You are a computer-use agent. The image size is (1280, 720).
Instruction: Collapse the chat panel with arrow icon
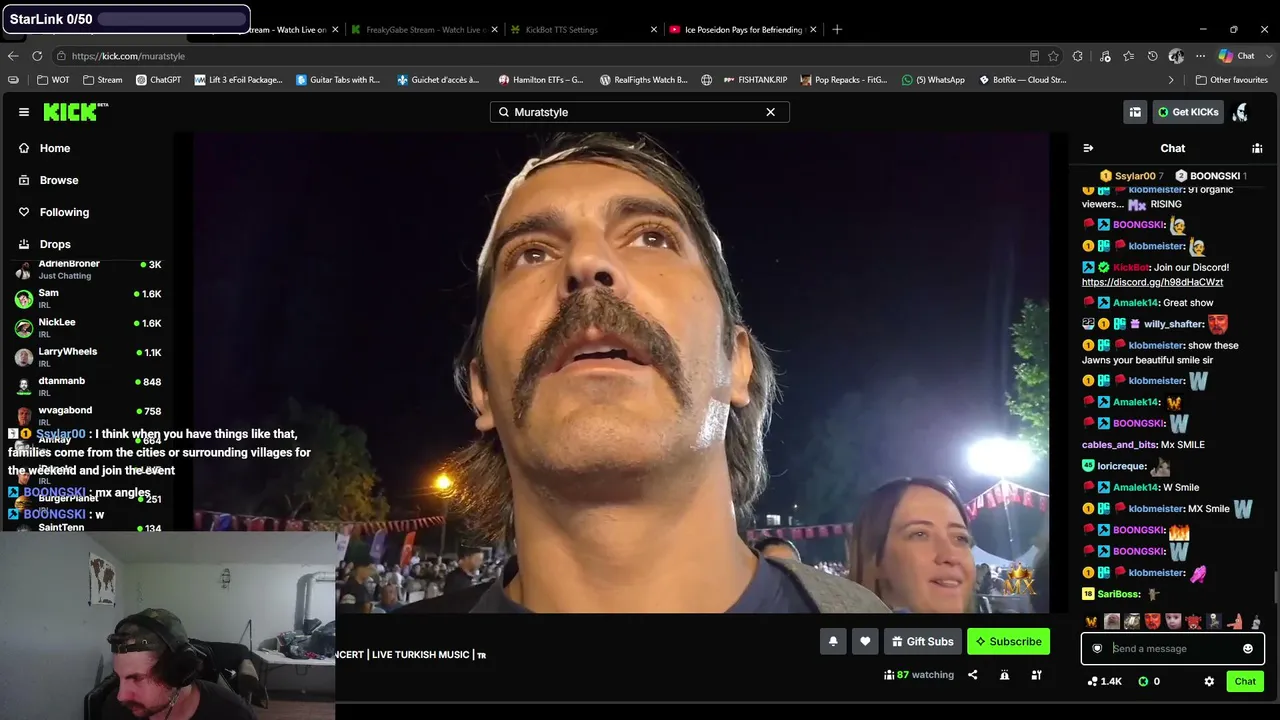(x=1088, y=148)
